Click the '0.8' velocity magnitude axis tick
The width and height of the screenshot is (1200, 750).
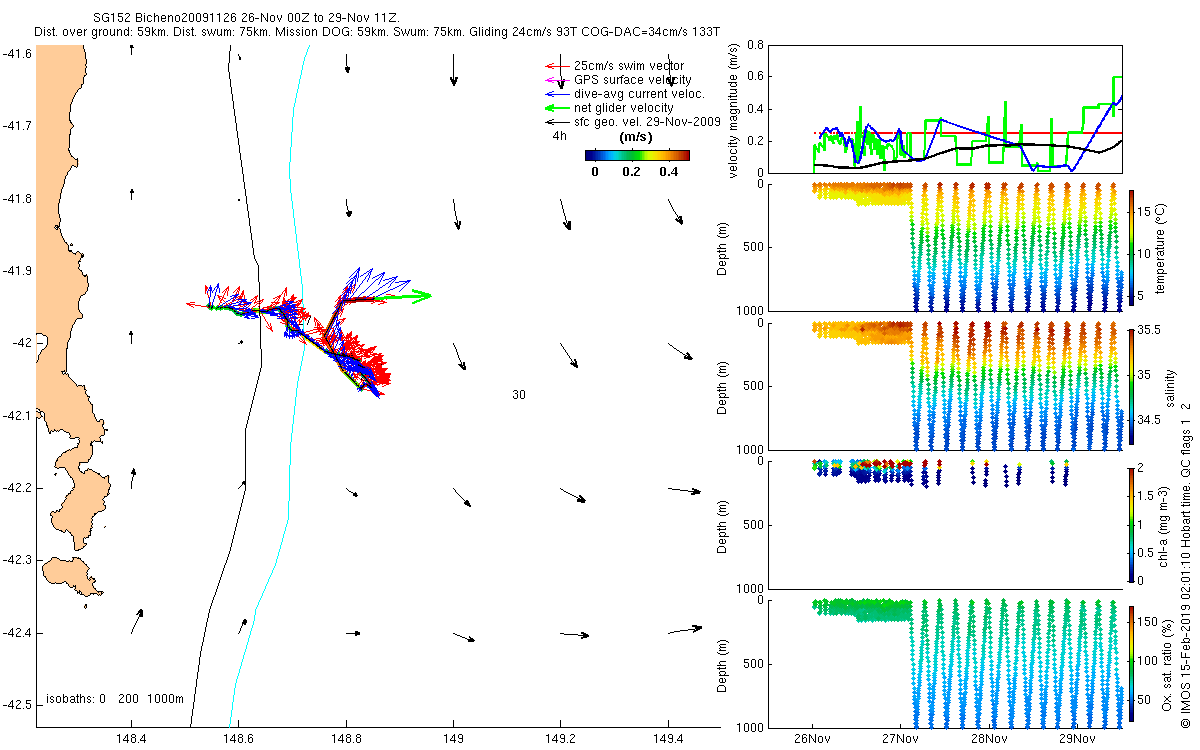755,45
